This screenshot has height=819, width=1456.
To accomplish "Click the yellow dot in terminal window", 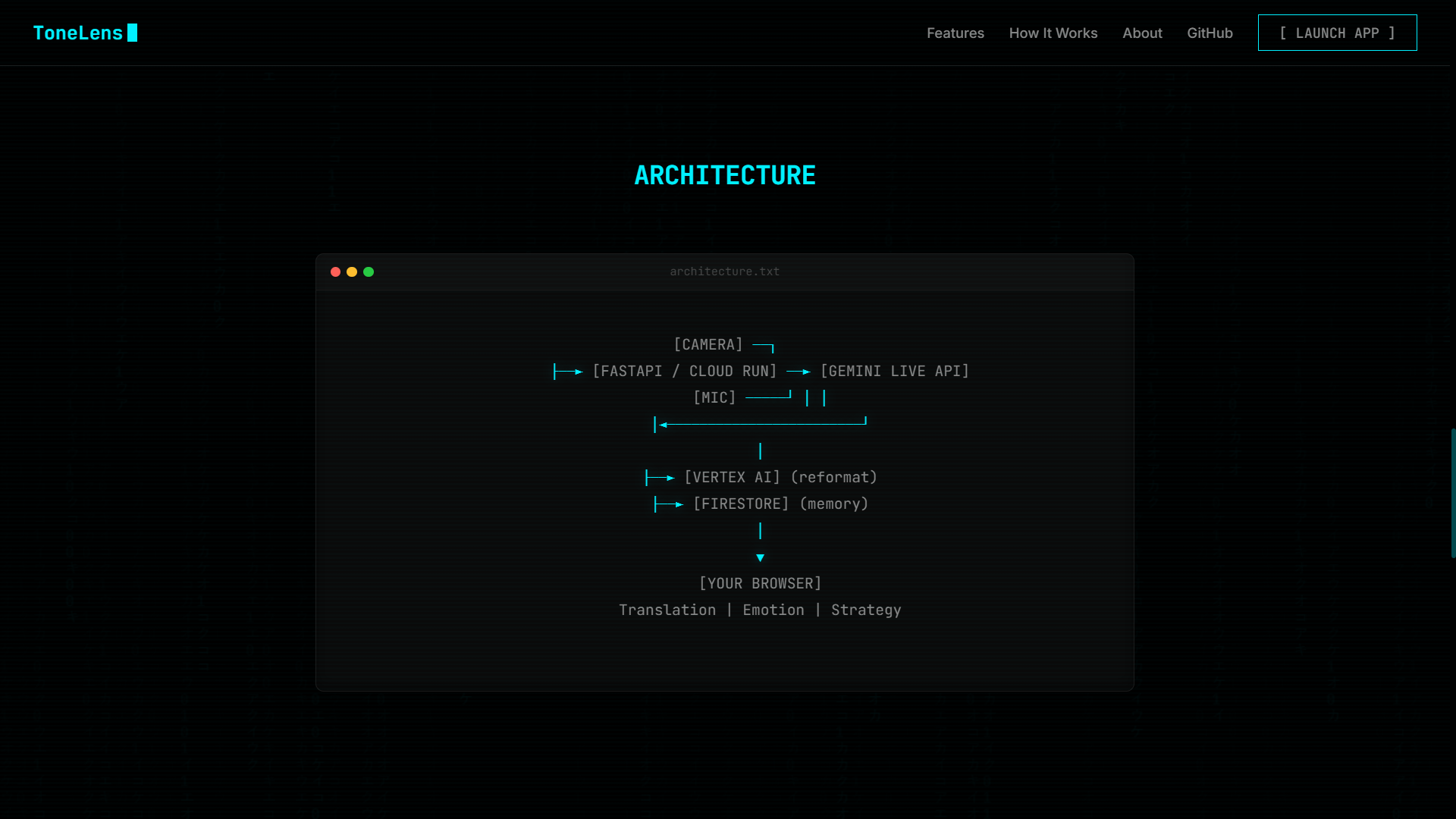I will tap(352, 271).
